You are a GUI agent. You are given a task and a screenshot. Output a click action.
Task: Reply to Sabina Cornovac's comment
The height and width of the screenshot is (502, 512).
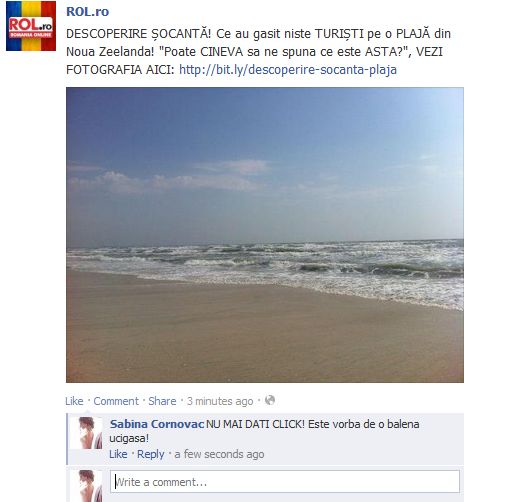point(151,454)
